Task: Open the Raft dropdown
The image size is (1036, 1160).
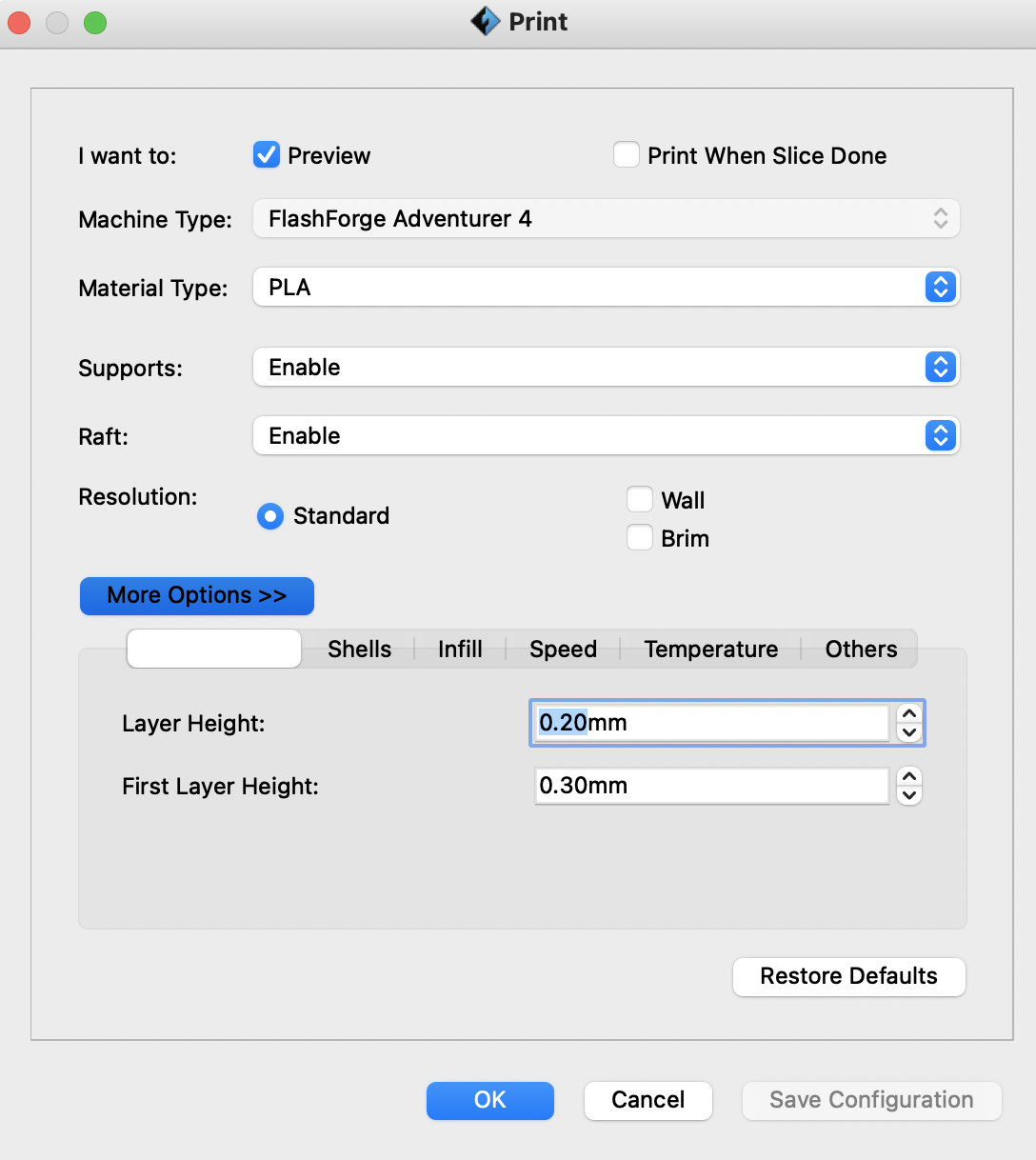Action: [x=606, y=435]
